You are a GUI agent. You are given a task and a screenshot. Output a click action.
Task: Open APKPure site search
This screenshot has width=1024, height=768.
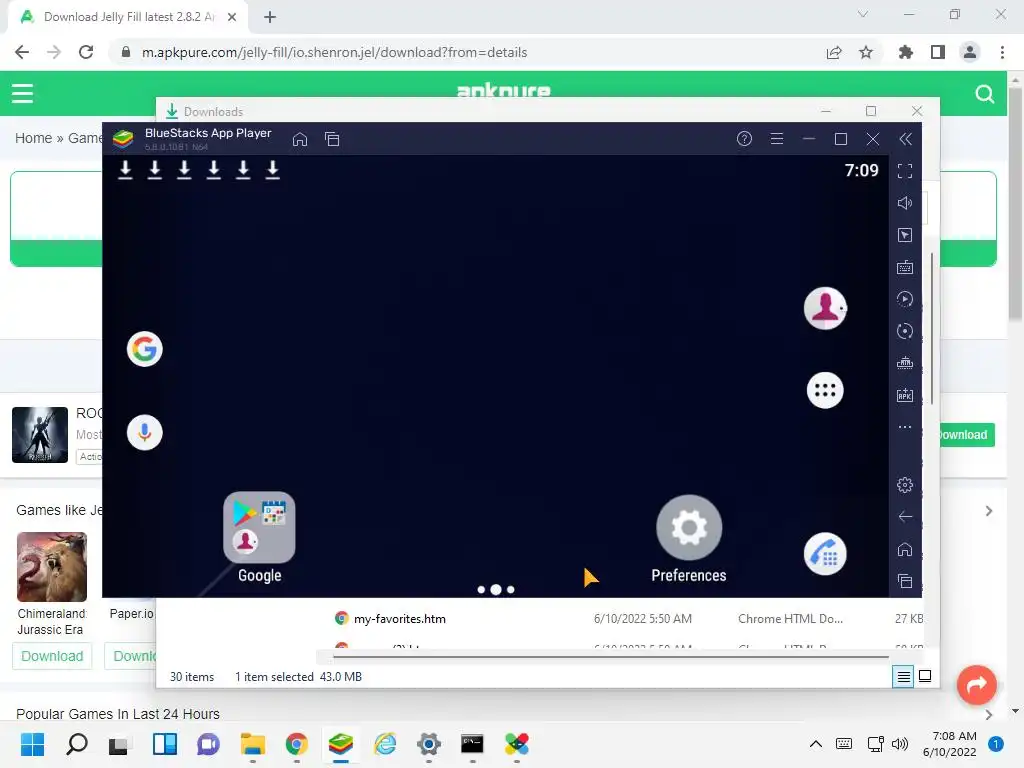985,94
